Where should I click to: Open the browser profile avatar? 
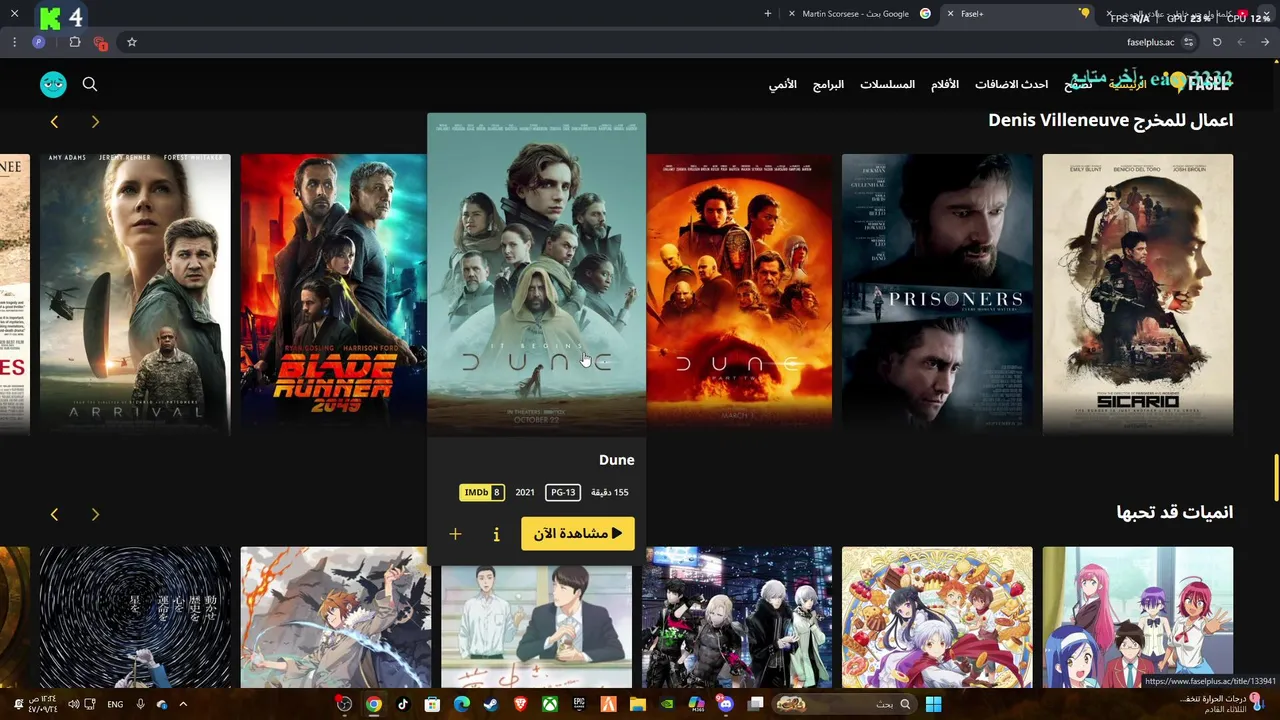coord(39,42)
